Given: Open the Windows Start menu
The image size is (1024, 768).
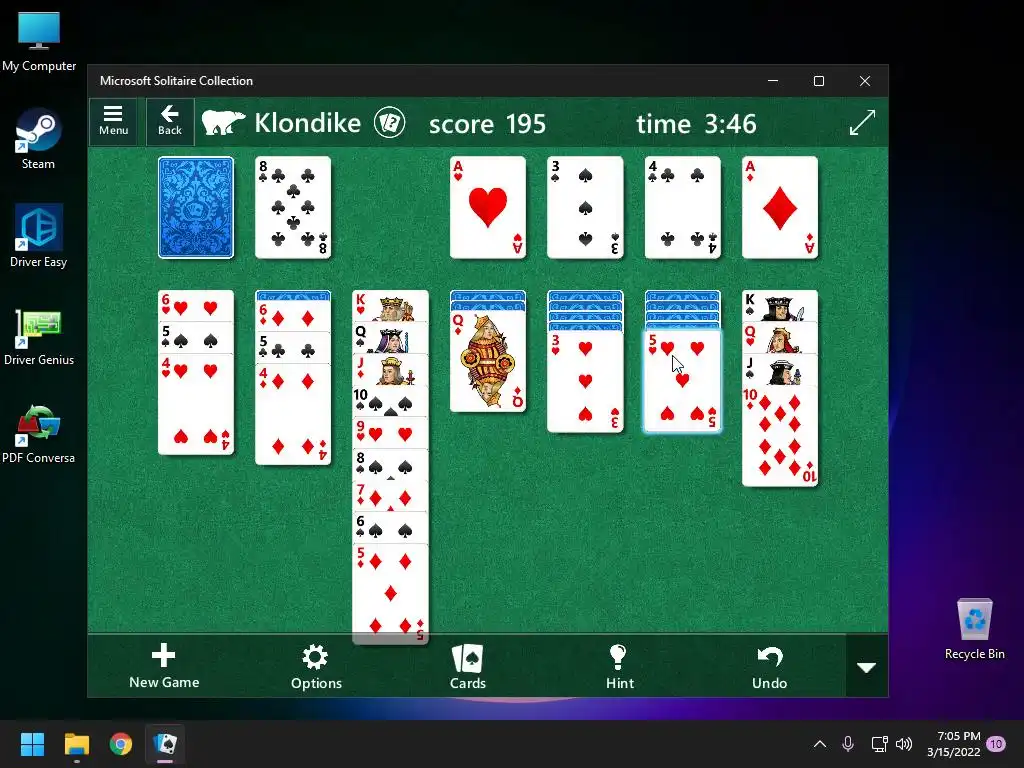Looking at the screenshot, I should coord(32,744).
